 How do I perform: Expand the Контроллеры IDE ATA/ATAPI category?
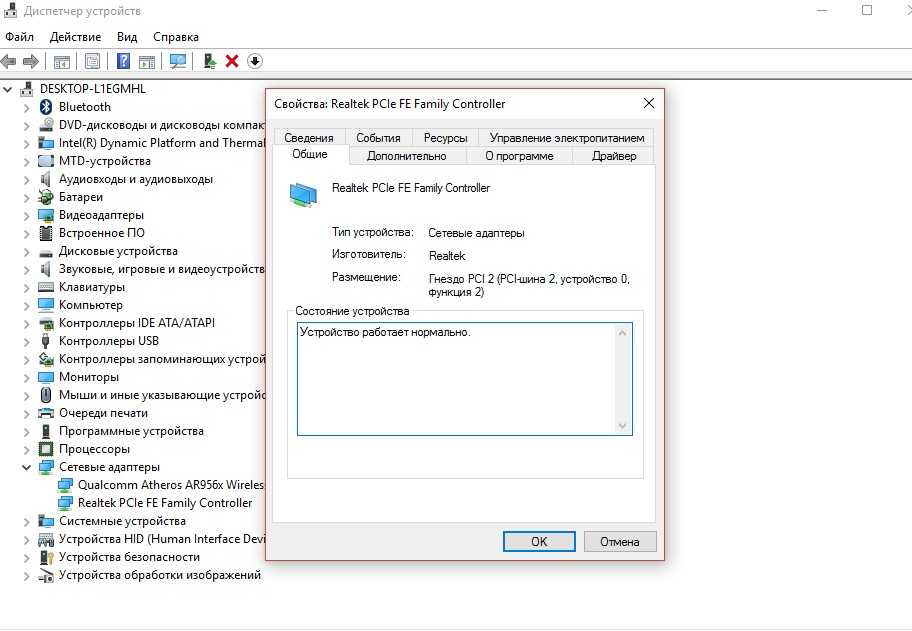[26, 324]
